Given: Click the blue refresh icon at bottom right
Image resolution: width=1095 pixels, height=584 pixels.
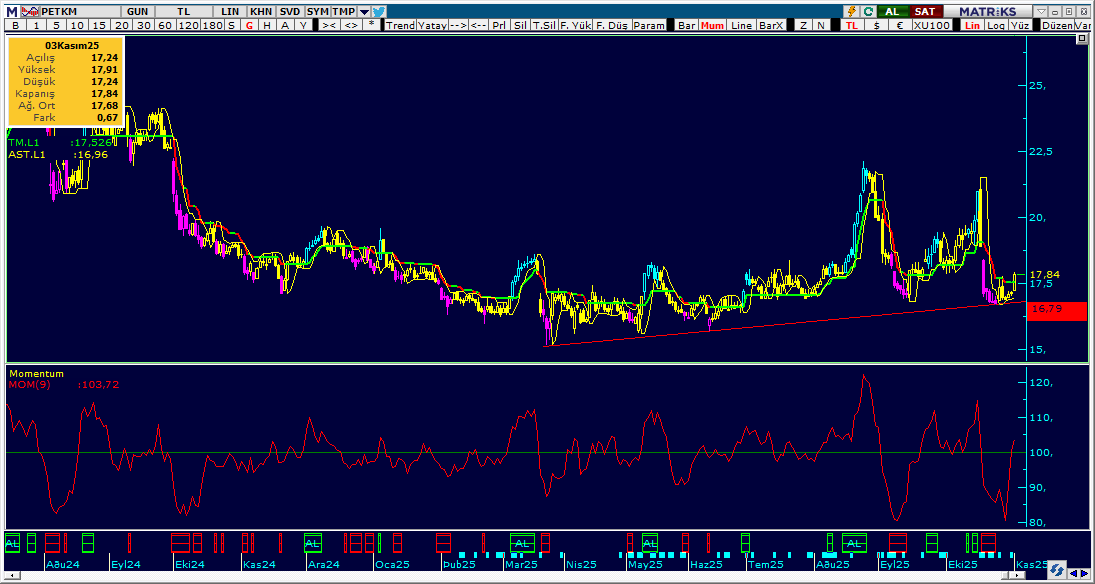Looking at the screenshot, I should [1057, 570].
